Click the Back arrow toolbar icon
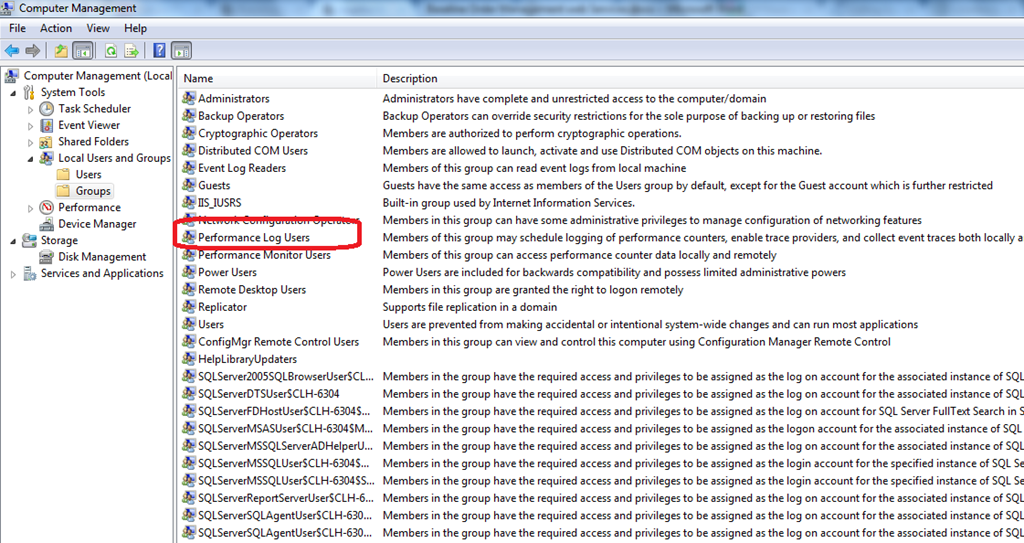 click(x=12, y=50)
